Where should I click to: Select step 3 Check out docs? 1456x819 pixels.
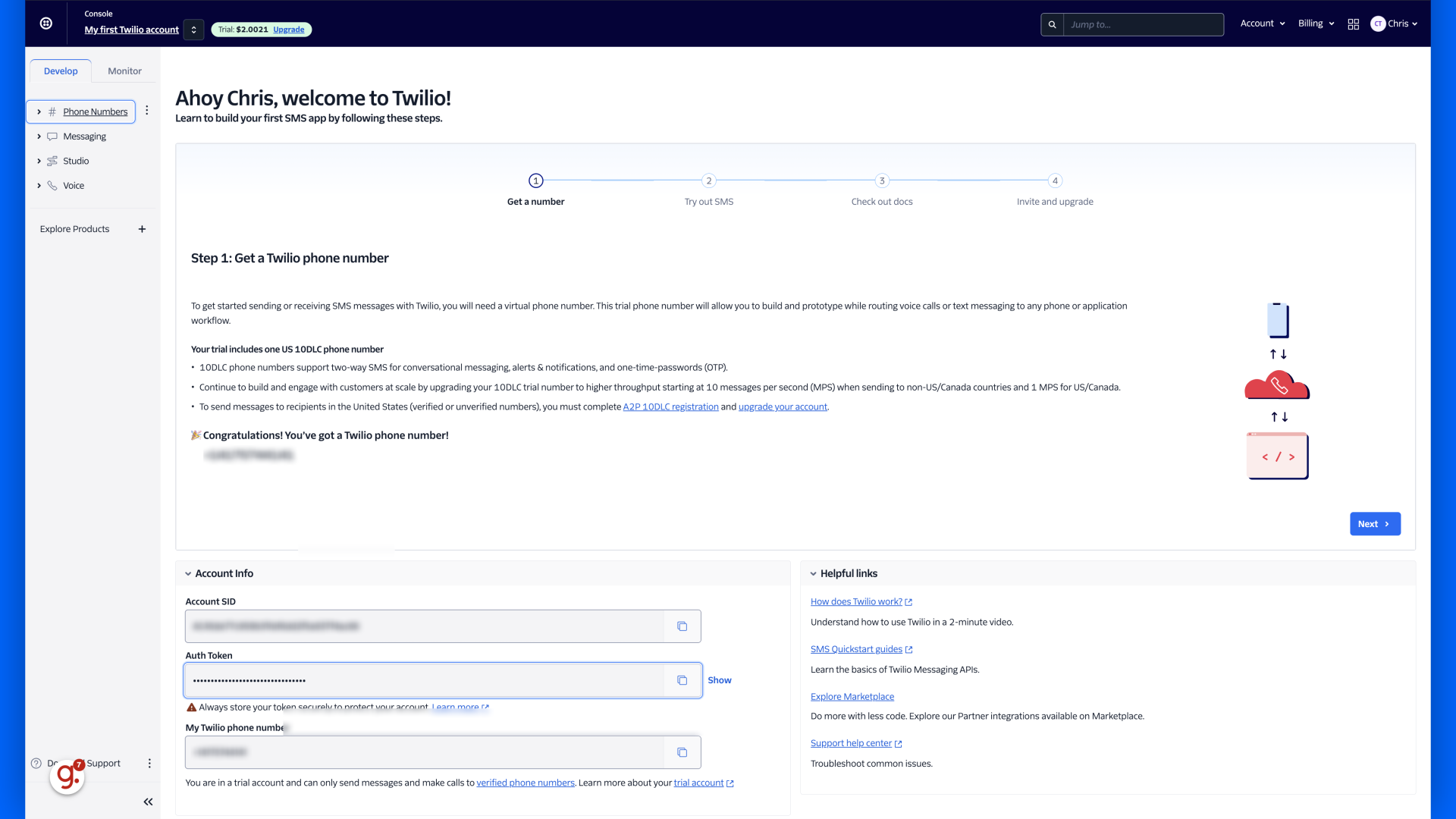coord(882,180)
